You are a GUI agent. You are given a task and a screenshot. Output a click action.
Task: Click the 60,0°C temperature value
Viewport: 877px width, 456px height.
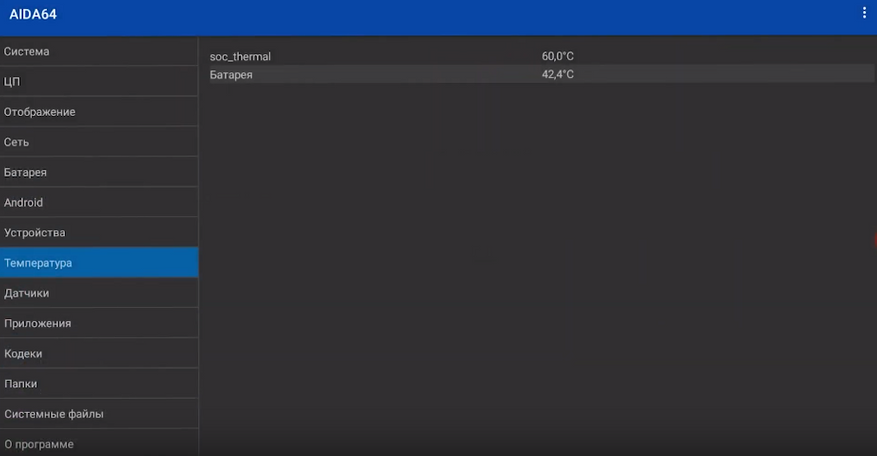pos(558,56)
